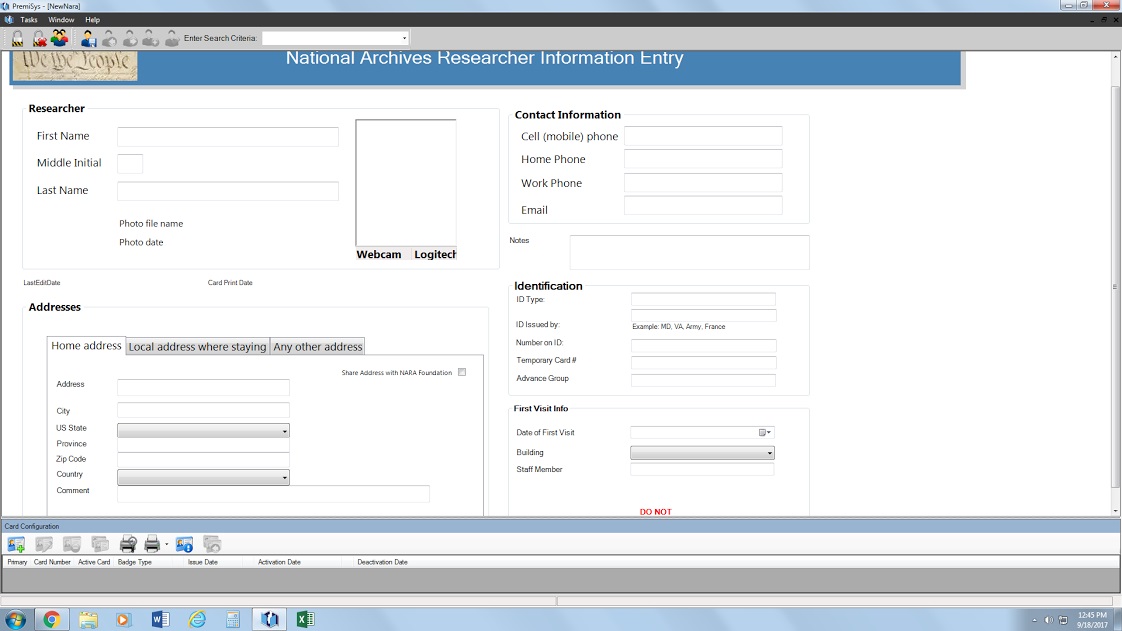Open the Date of First Visit picker
This screenshot has width=1122, height=631.
(765, 433)
